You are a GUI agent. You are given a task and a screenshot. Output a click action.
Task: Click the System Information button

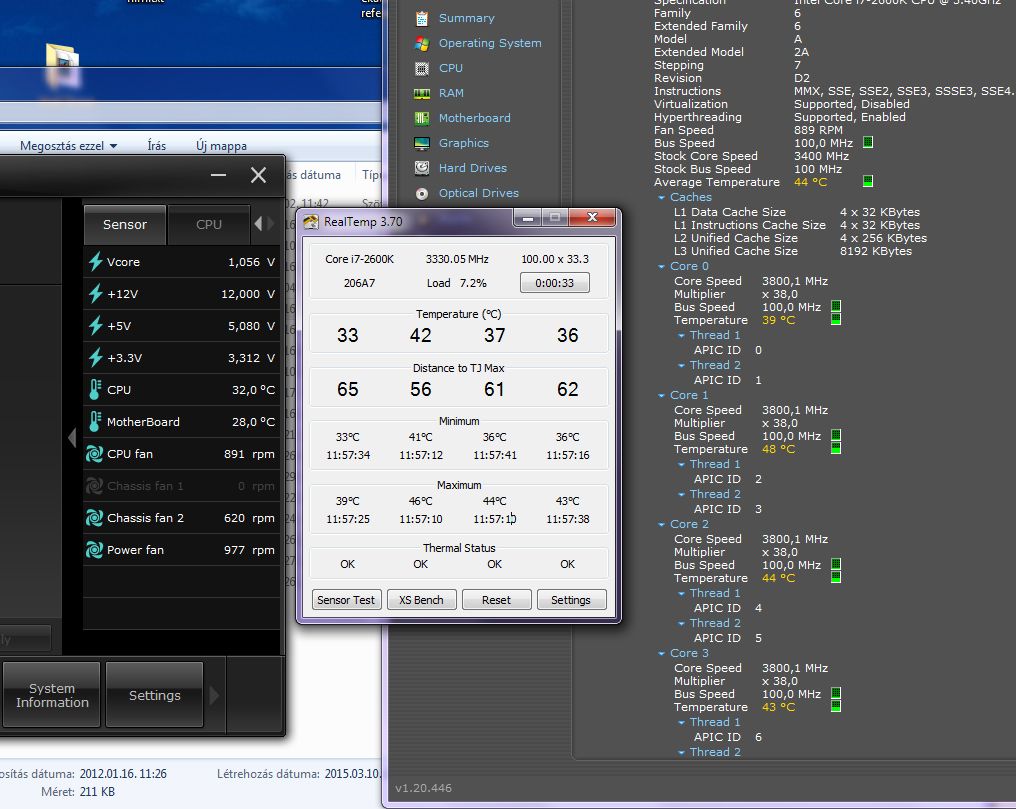coord(52,695)
